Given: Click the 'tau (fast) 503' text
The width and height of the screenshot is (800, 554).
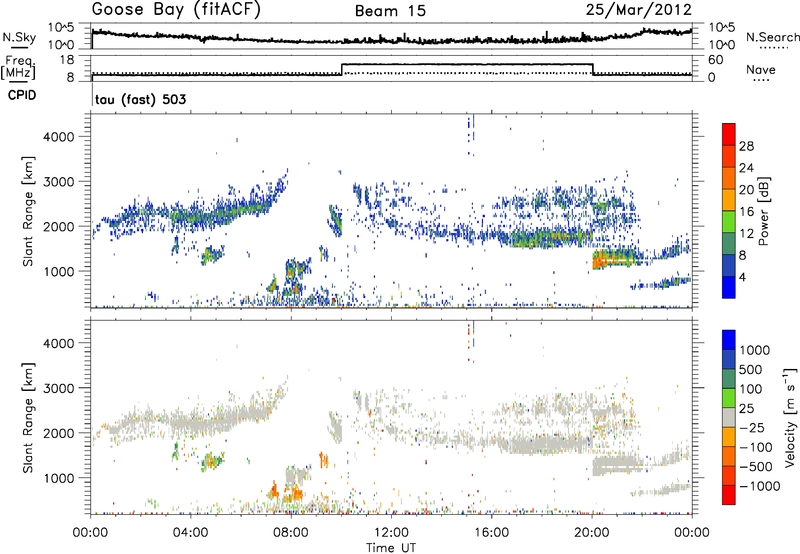Looking at the screenshot, I should click(x=141, y=99).
